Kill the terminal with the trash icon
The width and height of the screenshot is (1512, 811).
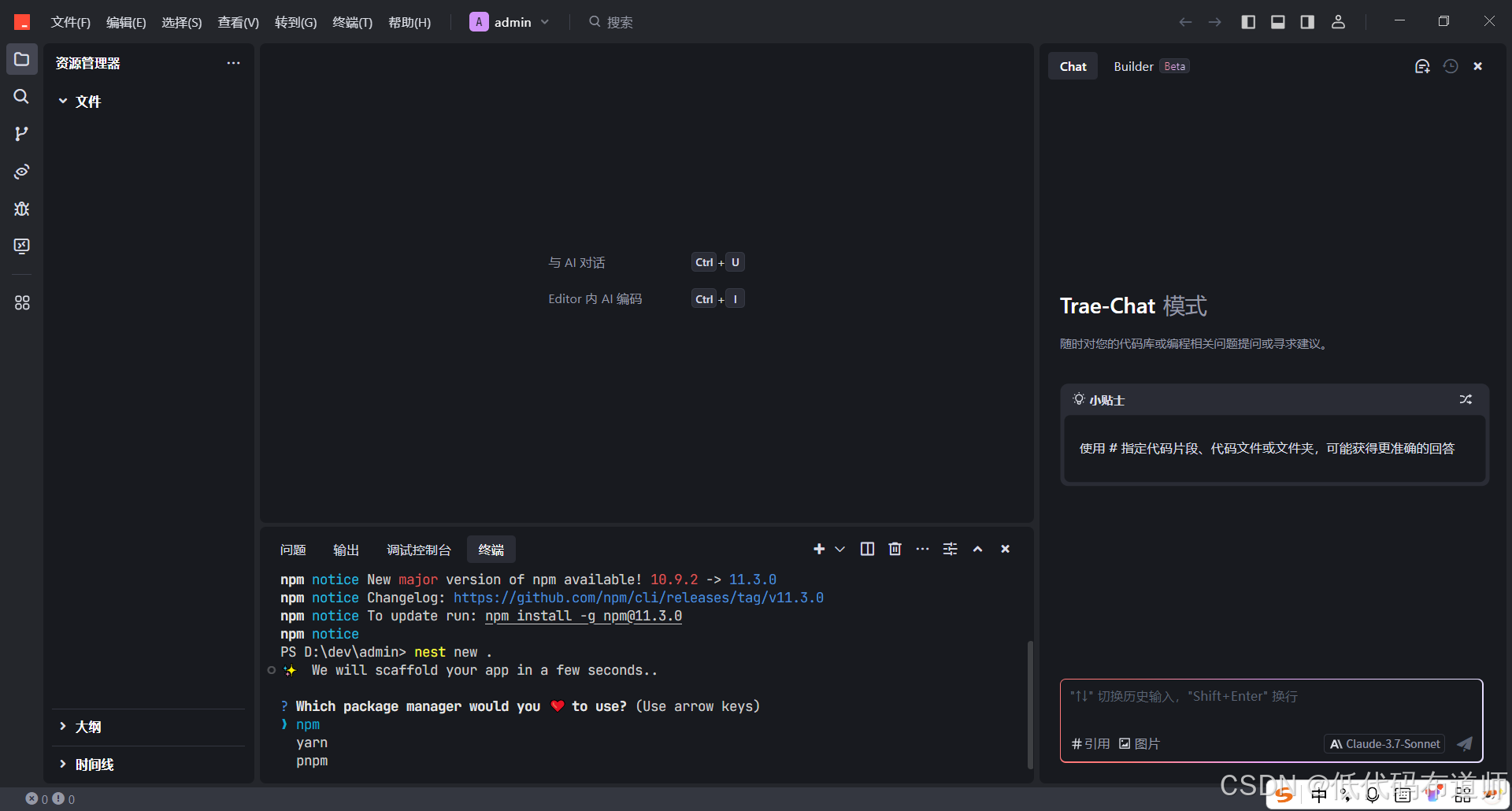click(x=895, y=549)
